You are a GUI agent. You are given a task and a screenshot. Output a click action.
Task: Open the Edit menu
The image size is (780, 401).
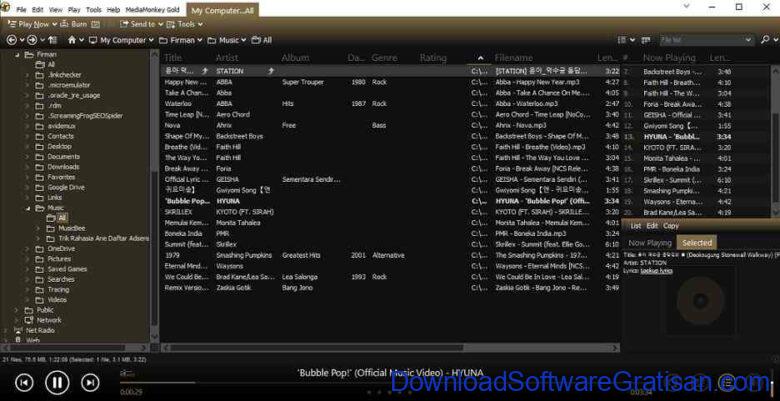(38, 9)
